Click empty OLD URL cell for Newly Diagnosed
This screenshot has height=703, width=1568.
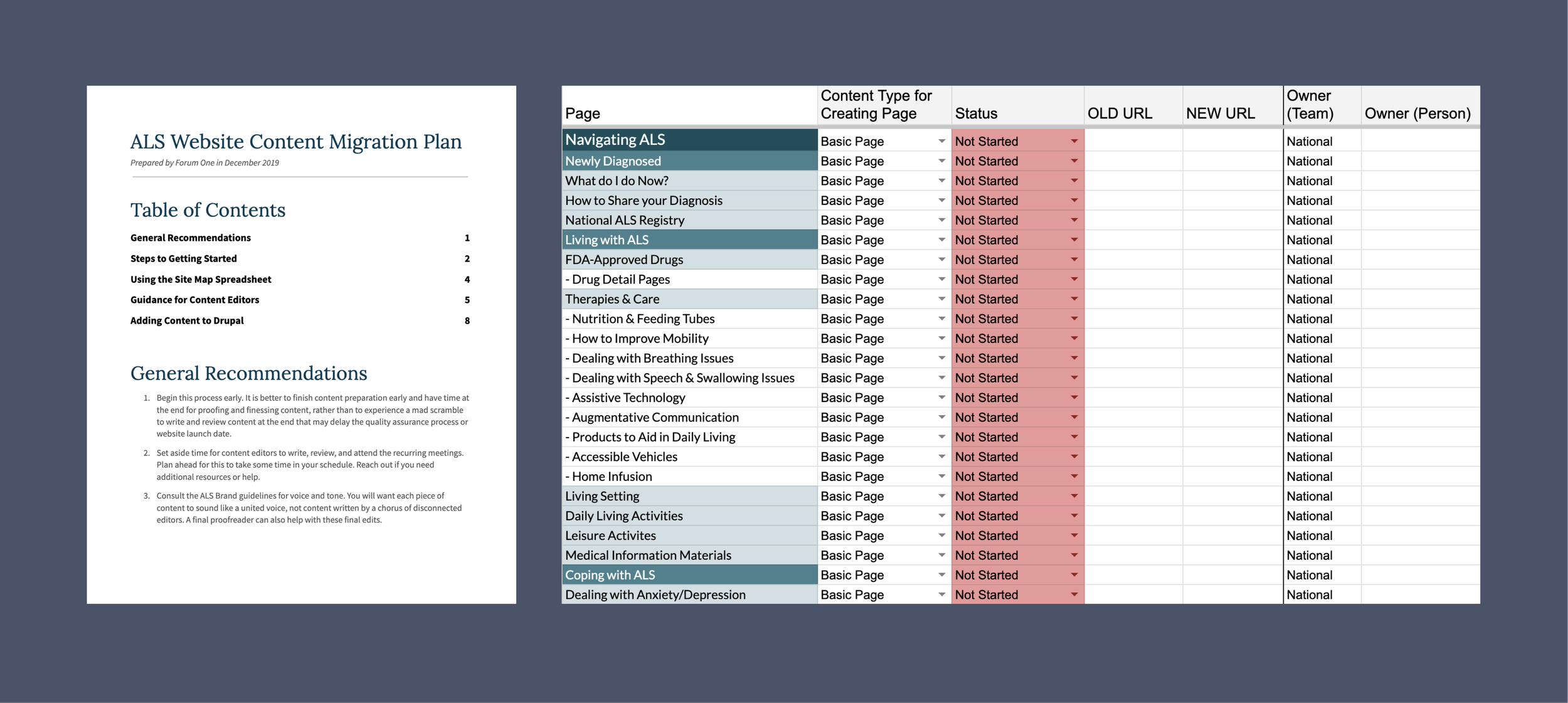[1133, 161]
